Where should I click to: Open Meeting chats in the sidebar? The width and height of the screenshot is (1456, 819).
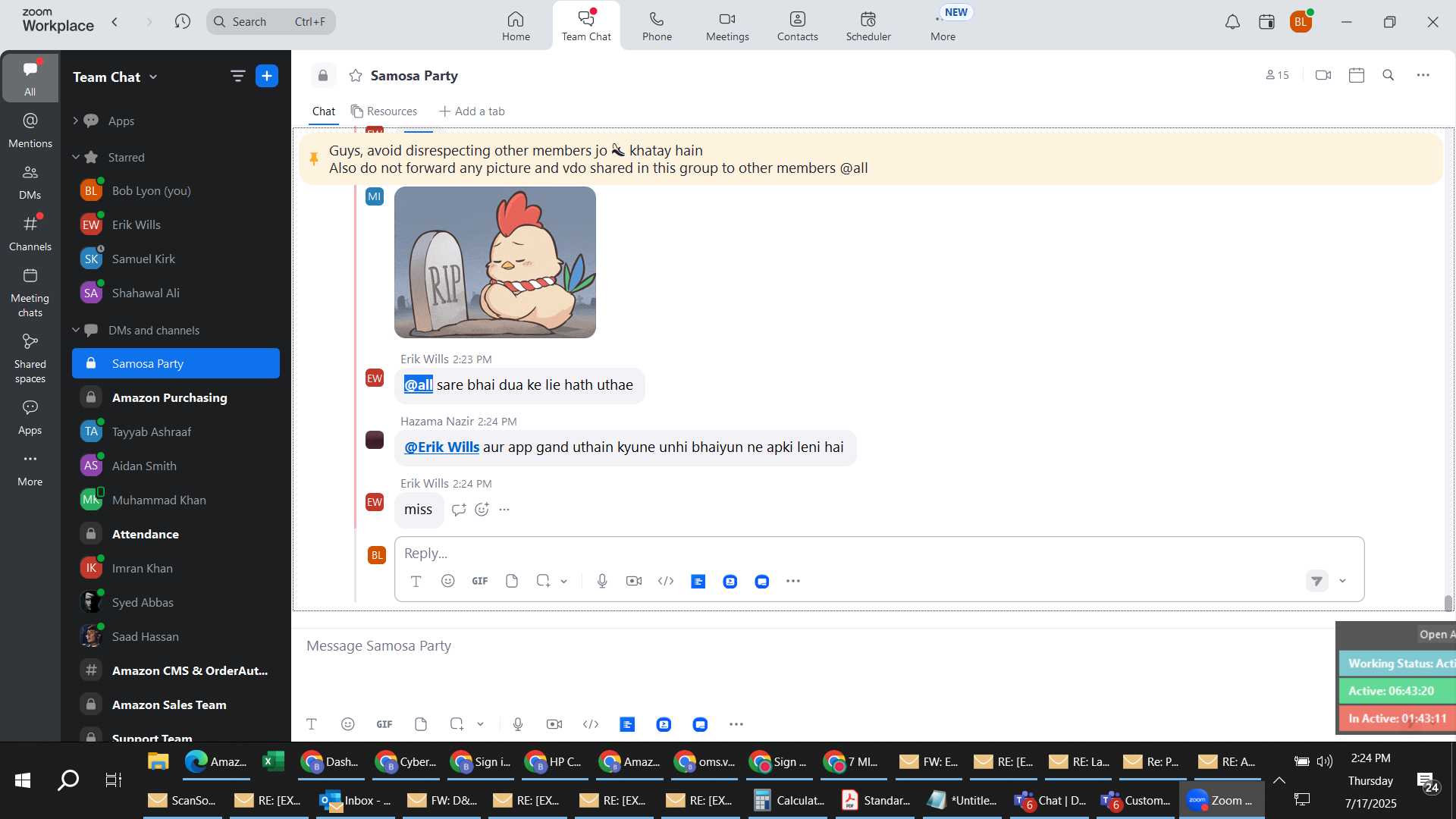(30, 292)
